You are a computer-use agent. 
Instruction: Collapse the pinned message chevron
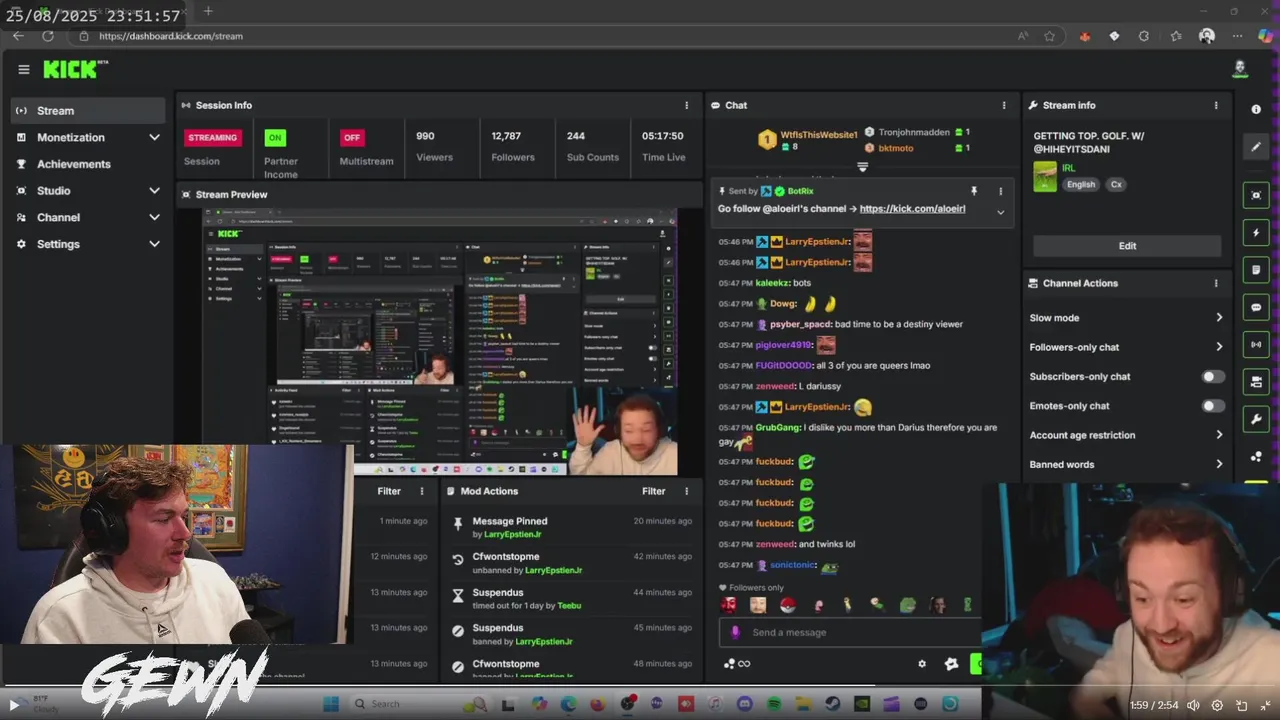(1000, 212)
